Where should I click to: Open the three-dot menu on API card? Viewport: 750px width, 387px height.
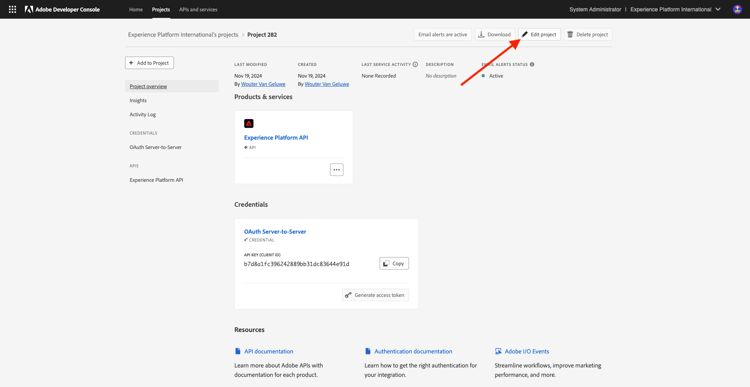click(x=337, y=169)
